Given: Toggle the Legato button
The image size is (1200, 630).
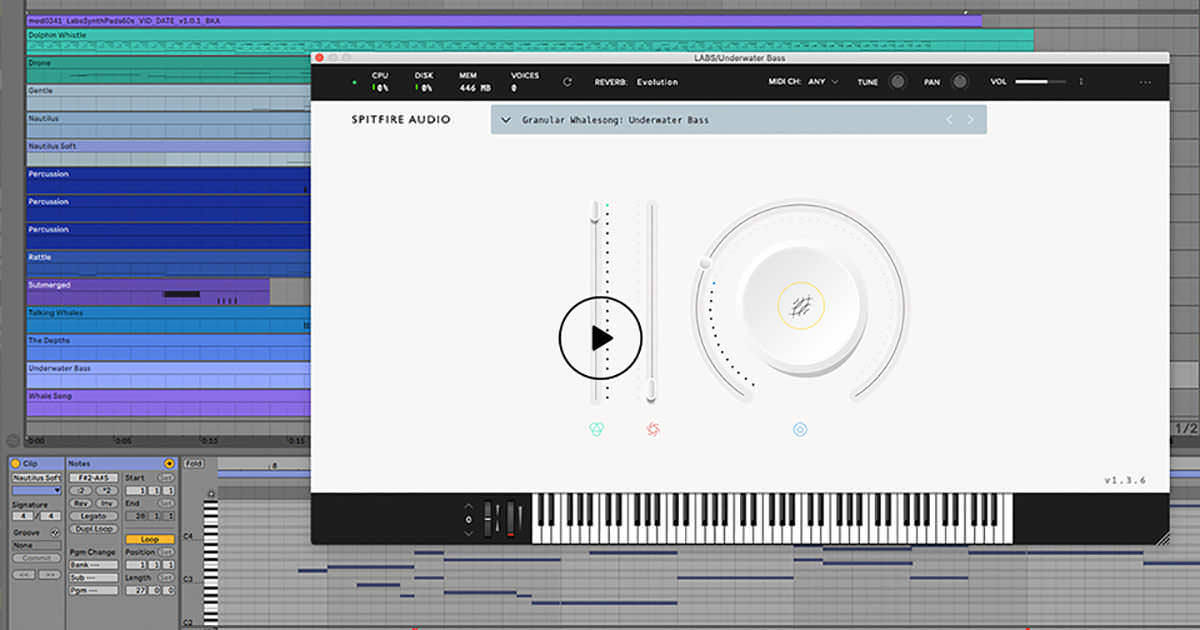Looking at the screenshot, I should coord(94,516).
